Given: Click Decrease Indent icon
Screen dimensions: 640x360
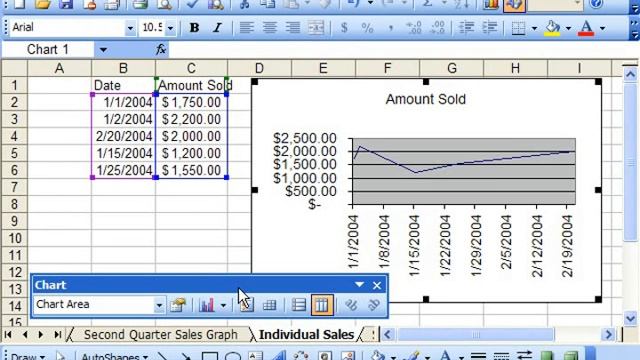Looking at the screenshot, I should pyautogui.click(x=466, y=28).
